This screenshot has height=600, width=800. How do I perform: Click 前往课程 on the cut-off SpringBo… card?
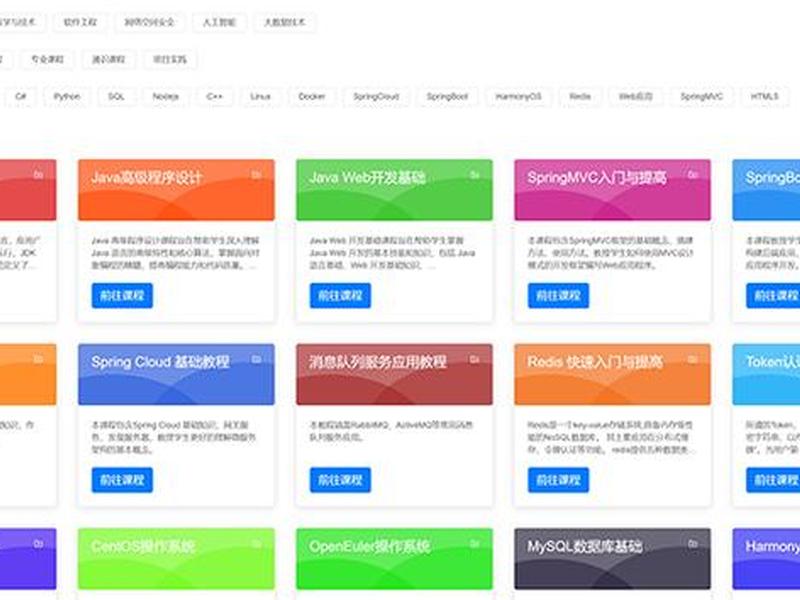click(773, 295)
